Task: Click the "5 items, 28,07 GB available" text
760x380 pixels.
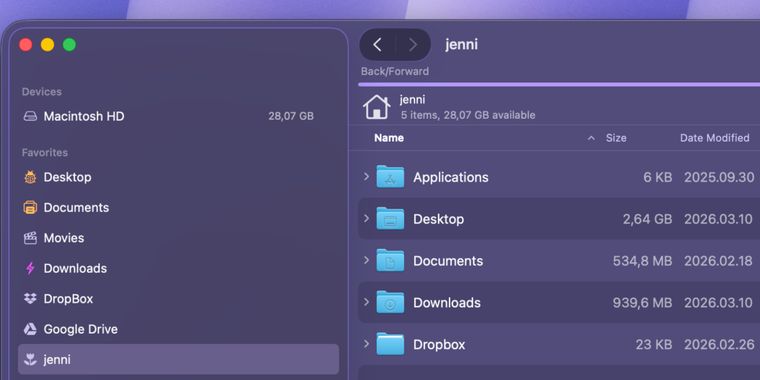Action: tap(468, 115)
